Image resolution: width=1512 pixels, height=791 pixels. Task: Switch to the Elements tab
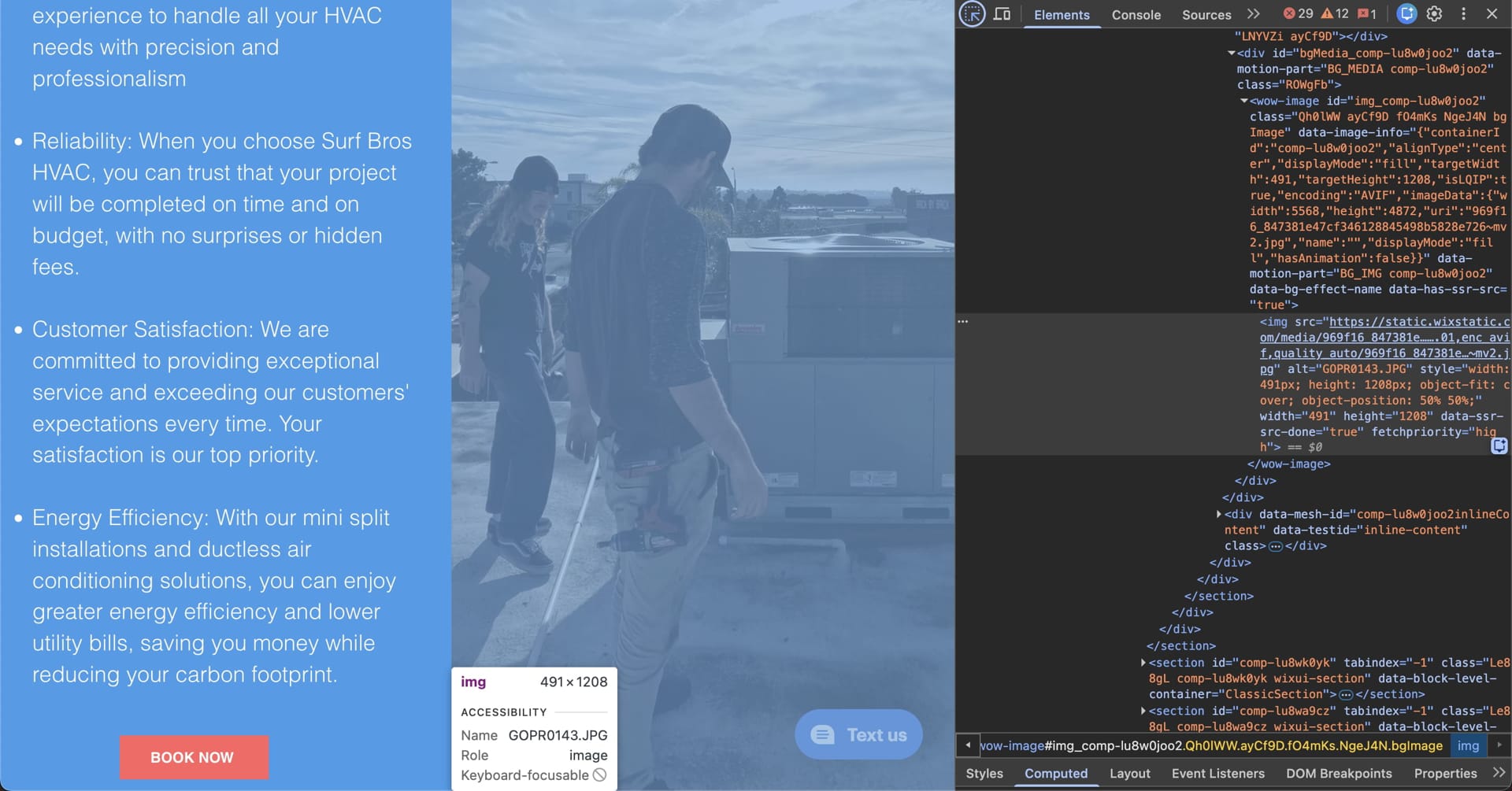(1062, 15)
